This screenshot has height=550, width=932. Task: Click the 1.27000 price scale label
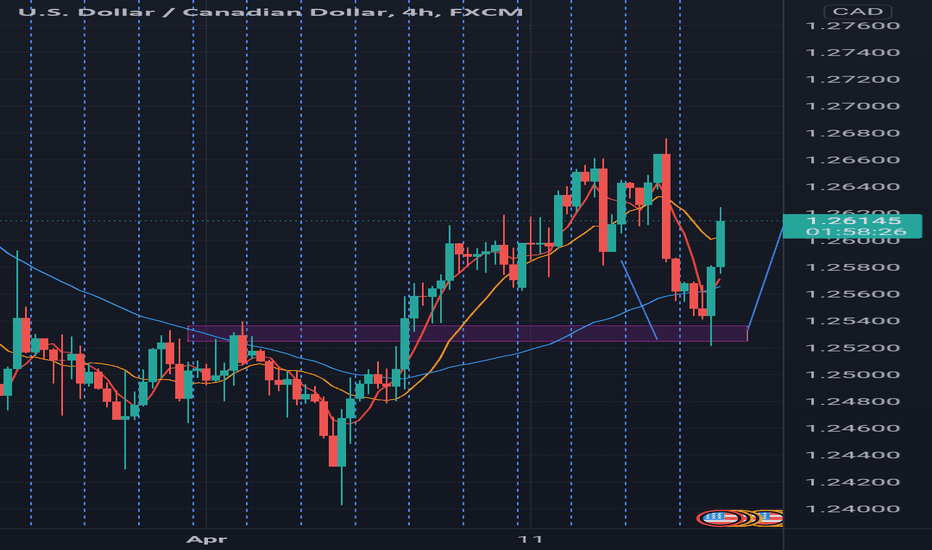click(x=852, y=106)
